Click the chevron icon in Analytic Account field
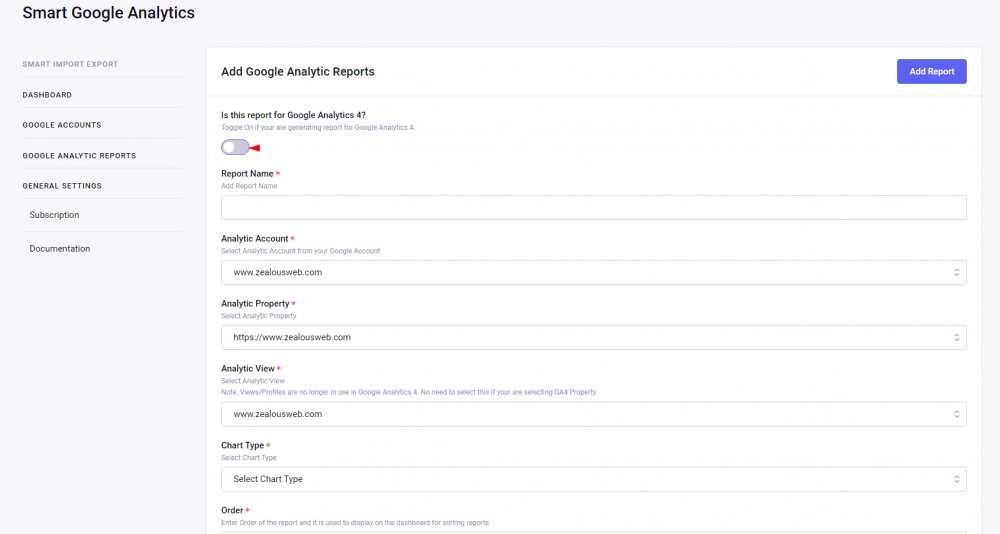 pos(956,272)
